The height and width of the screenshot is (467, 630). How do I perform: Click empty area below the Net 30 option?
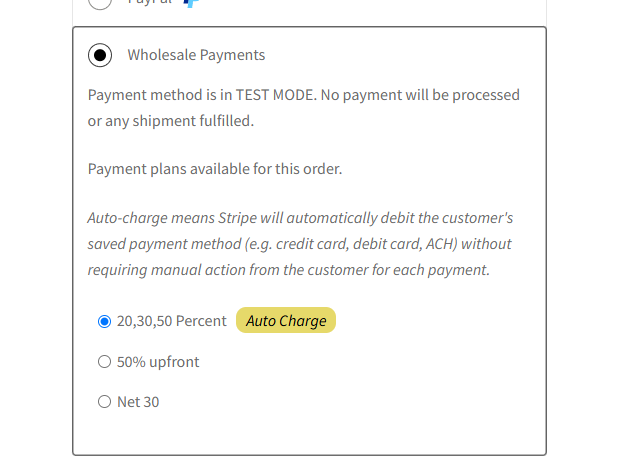(x=309, y=434)
